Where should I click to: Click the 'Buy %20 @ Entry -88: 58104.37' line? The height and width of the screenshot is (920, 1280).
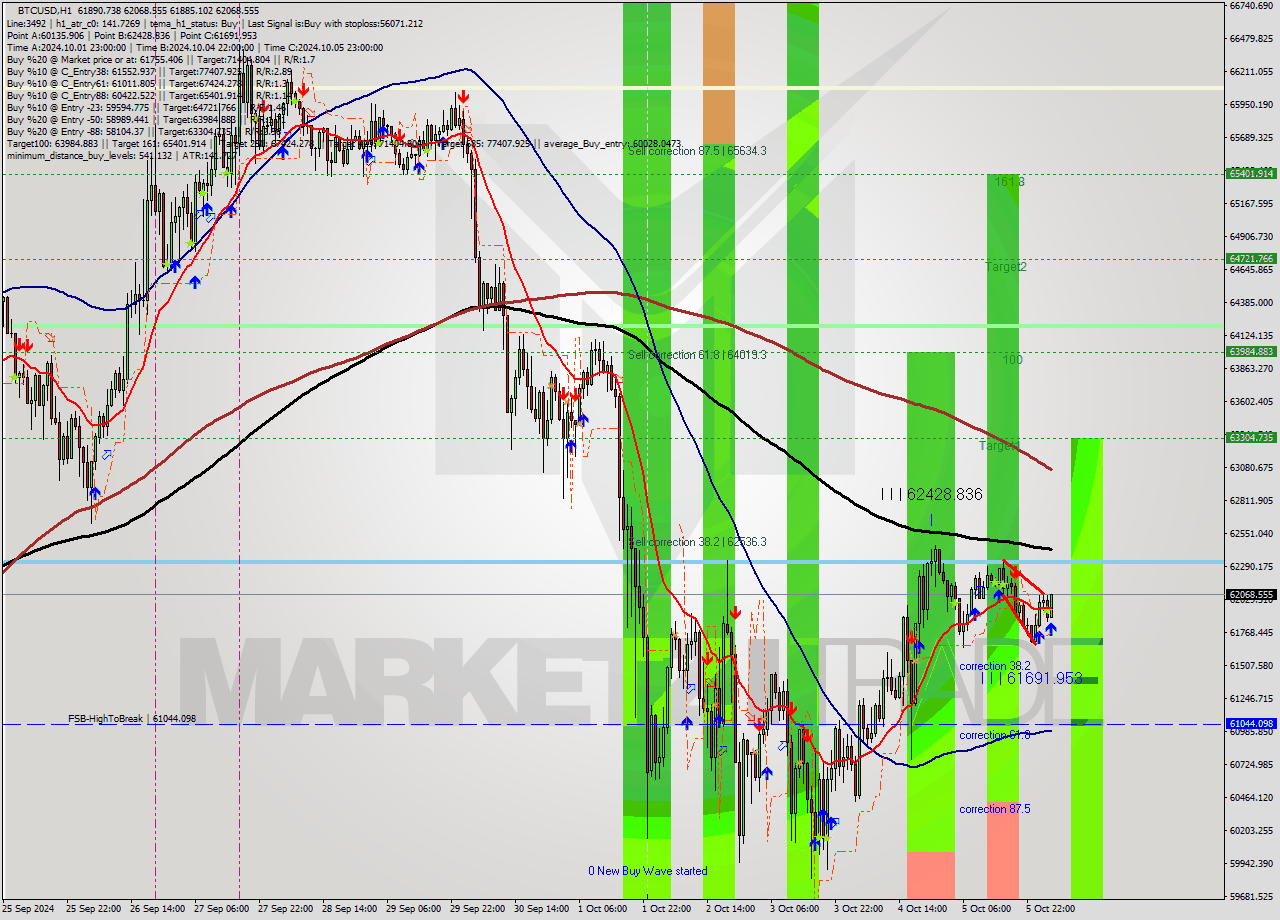[x=75, y=132]
